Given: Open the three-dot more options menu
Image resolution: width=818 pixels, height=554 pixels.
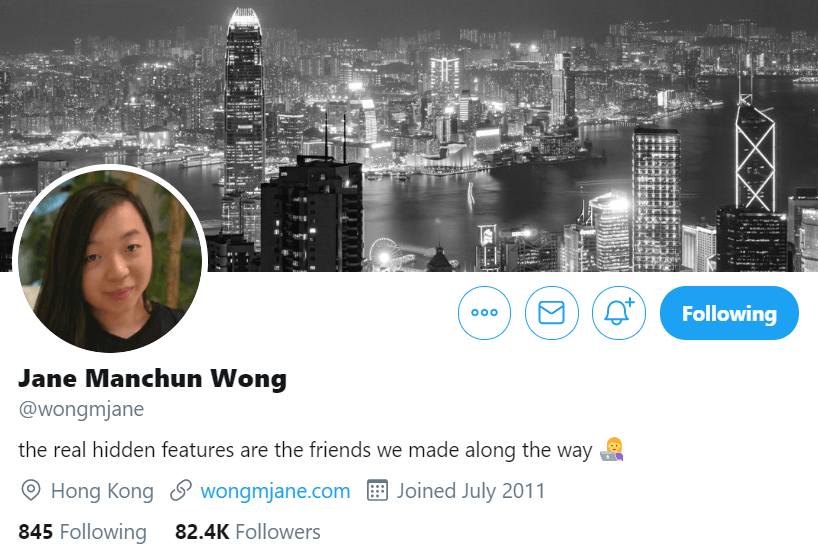Looking at the screenshot, I should (x=484, y=313).
